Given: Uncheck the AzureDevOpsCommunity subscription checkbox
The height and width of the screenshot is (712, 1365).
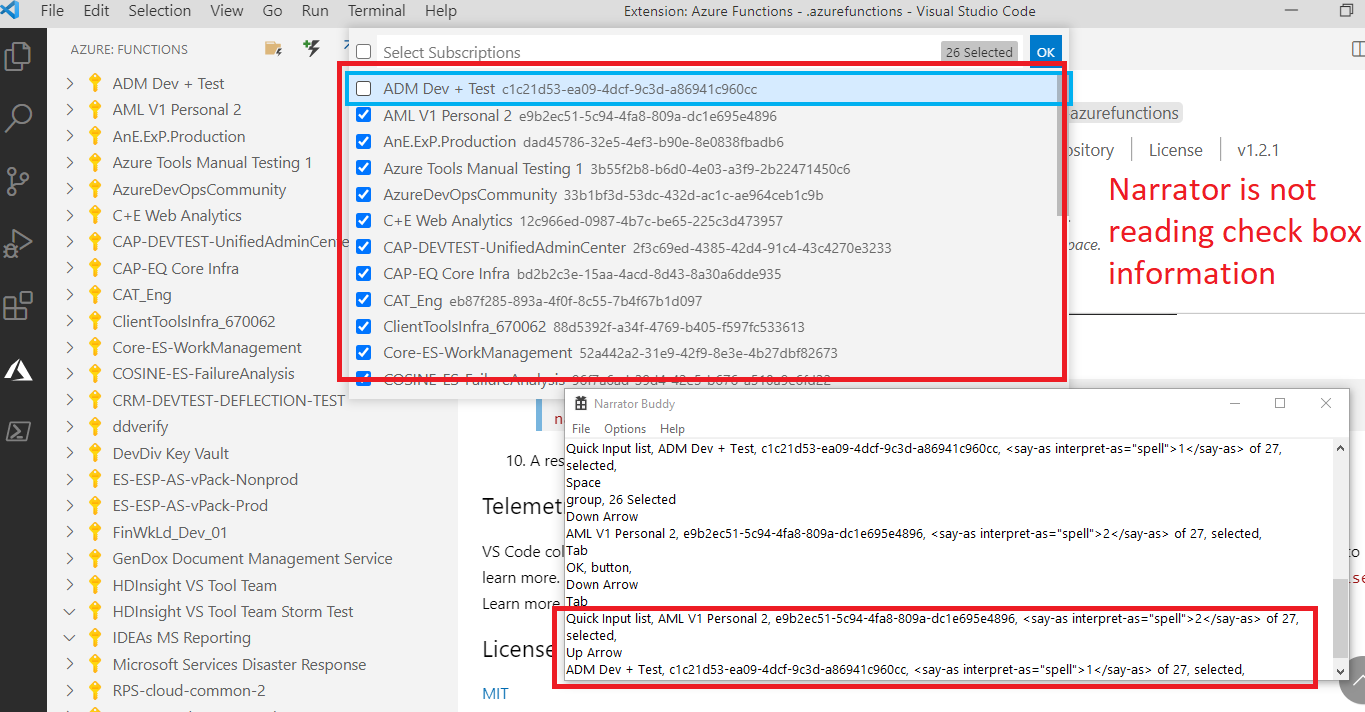Looking at the screenshot, I should [364, 194].
